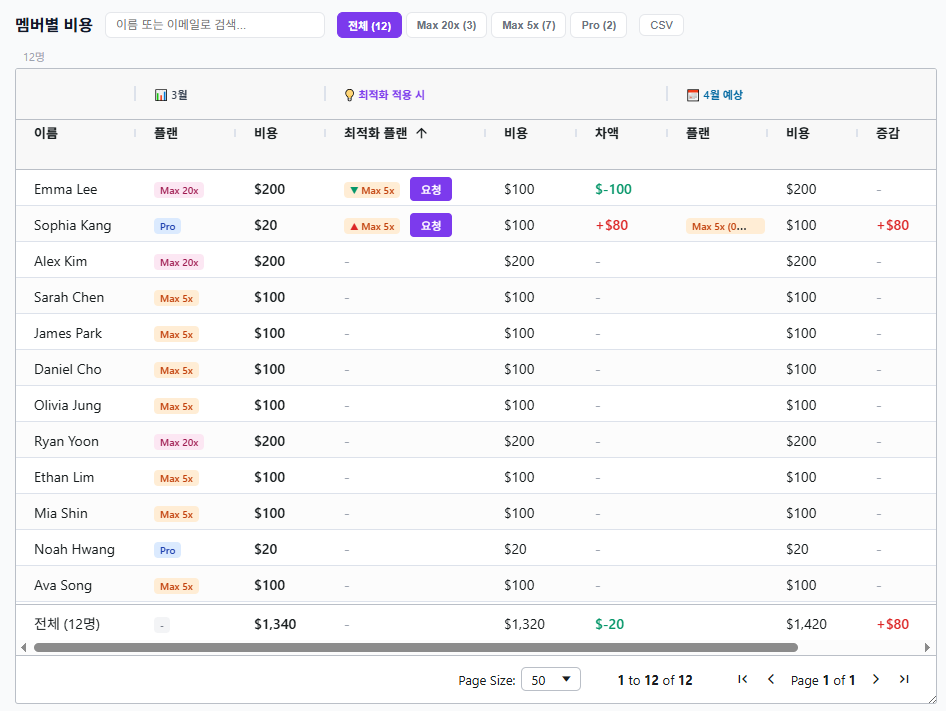Filter by Max 20x (3) plan

click(446, 25)
